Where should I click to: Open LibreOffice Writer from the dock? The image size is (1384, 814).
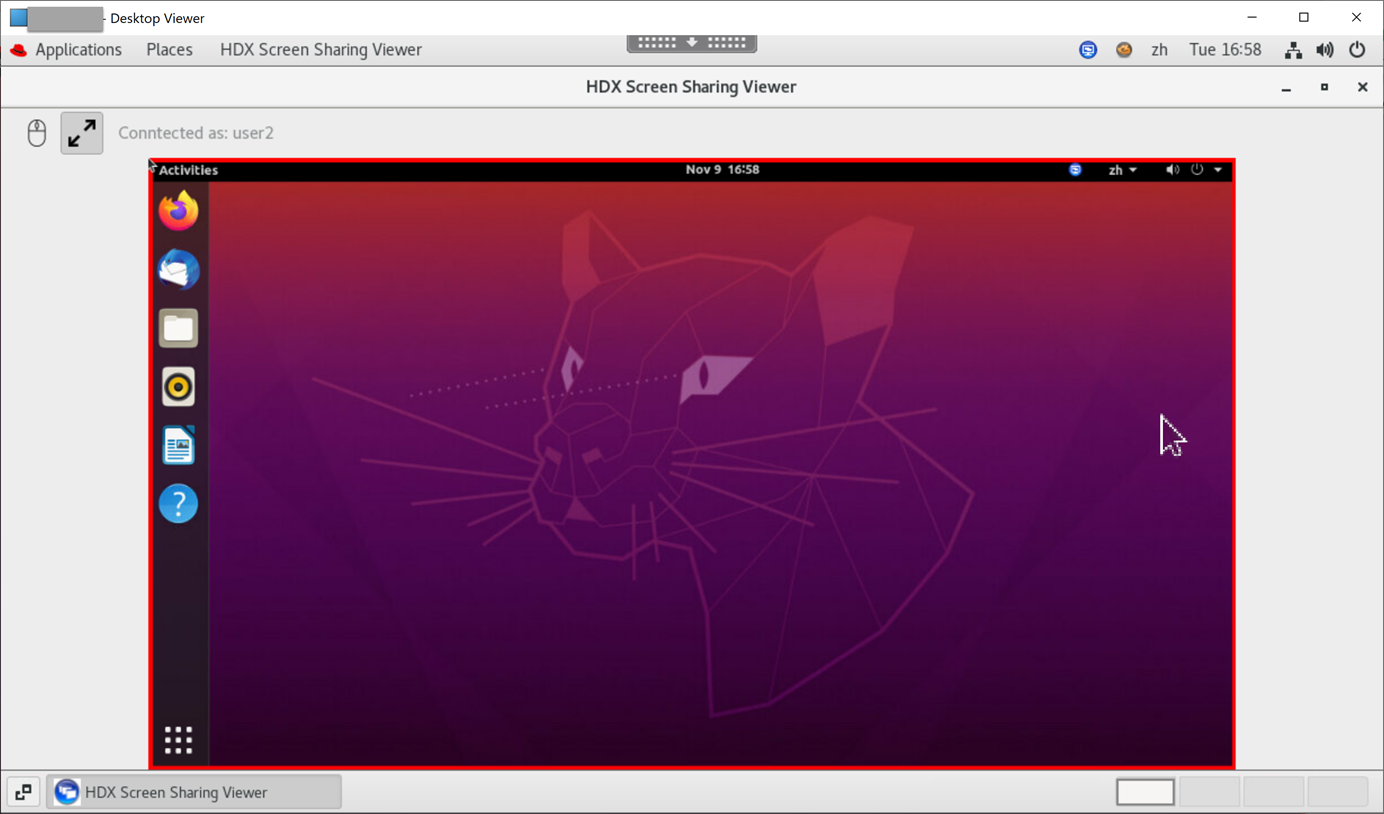178,446
